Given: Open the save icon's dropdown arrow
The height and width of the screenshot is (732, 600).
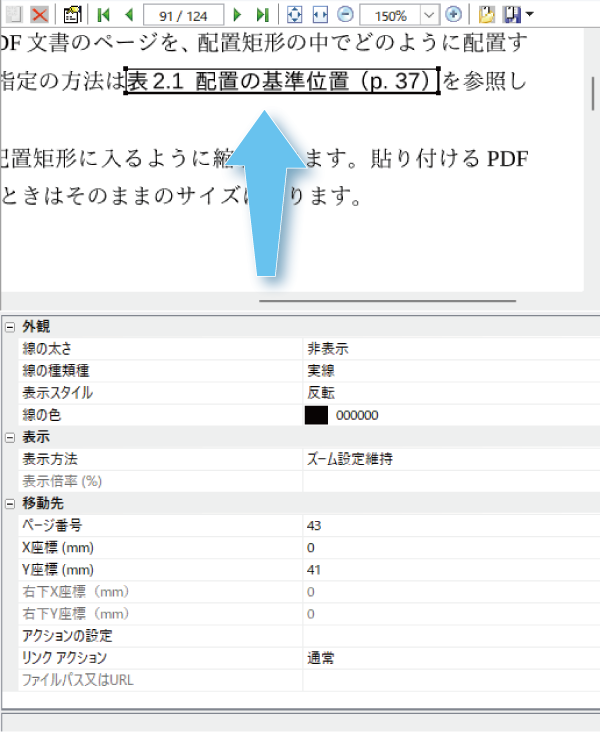Looking at the screenshot, I should [529, 14].
